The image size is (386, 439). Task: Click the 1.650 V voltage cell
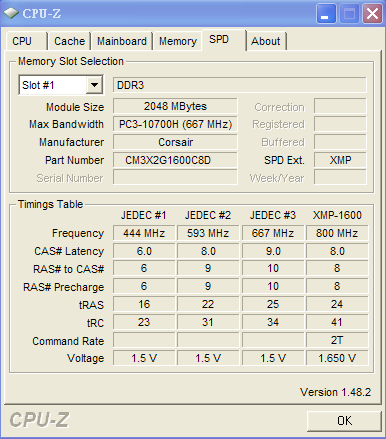pos(337,358)
